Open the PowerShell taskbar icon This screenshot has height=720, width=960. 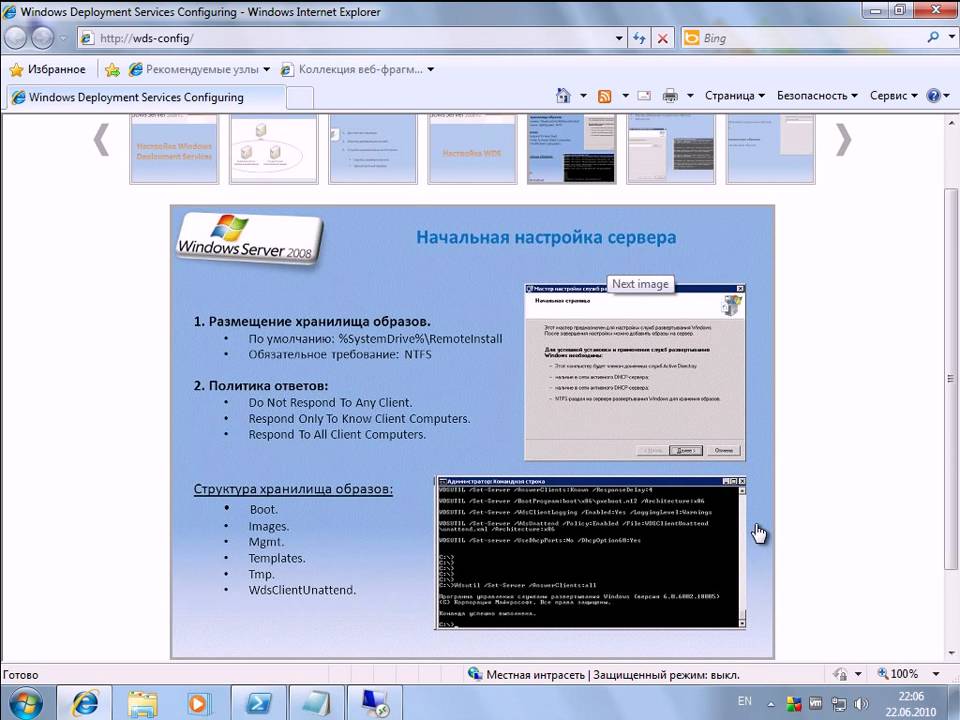pos(258,703)
